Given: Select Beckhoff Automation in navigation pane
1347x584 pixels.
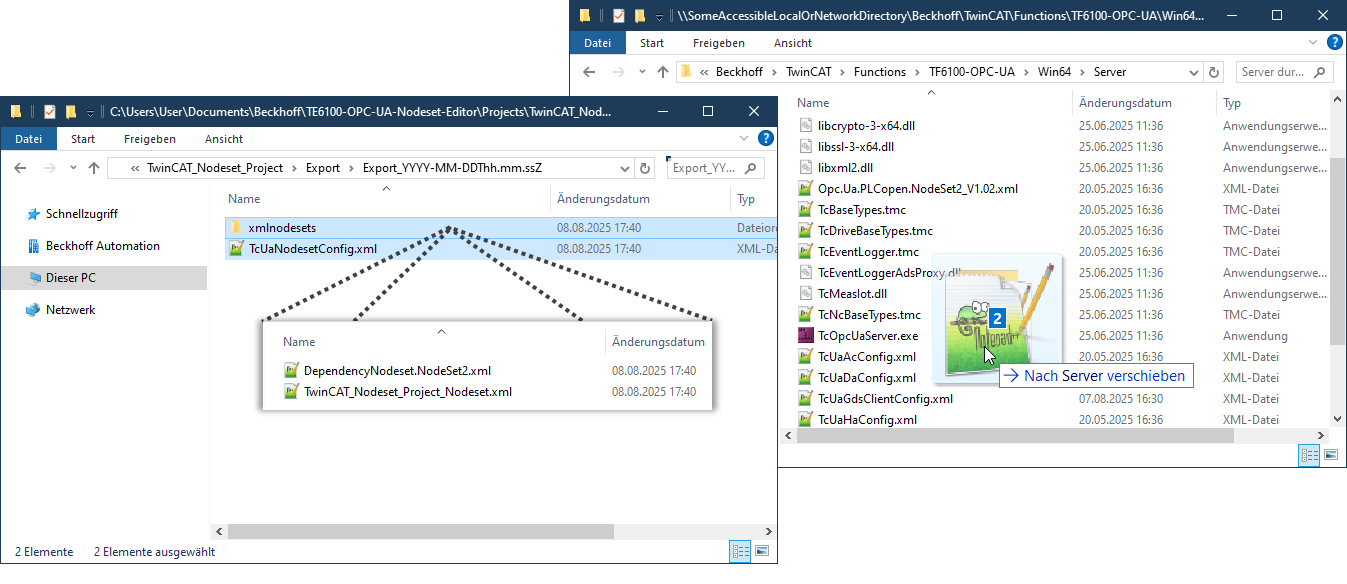Looking at the screenshot, I should (x=102, y=246).
